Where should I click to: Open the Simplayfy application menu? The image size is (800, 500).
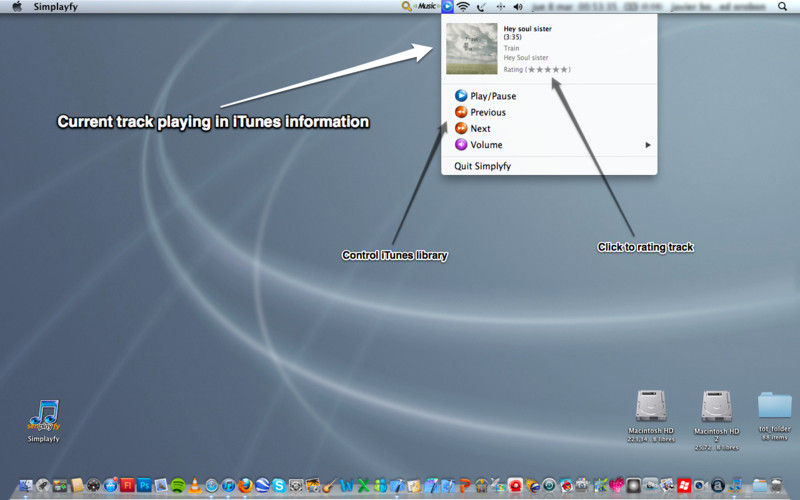56,7
